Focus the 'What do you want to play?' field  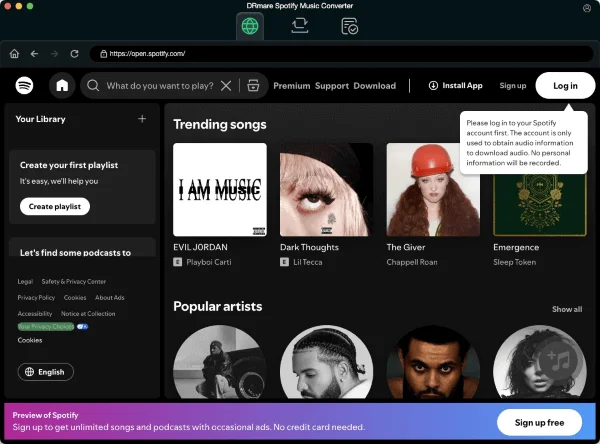point(160,86)
